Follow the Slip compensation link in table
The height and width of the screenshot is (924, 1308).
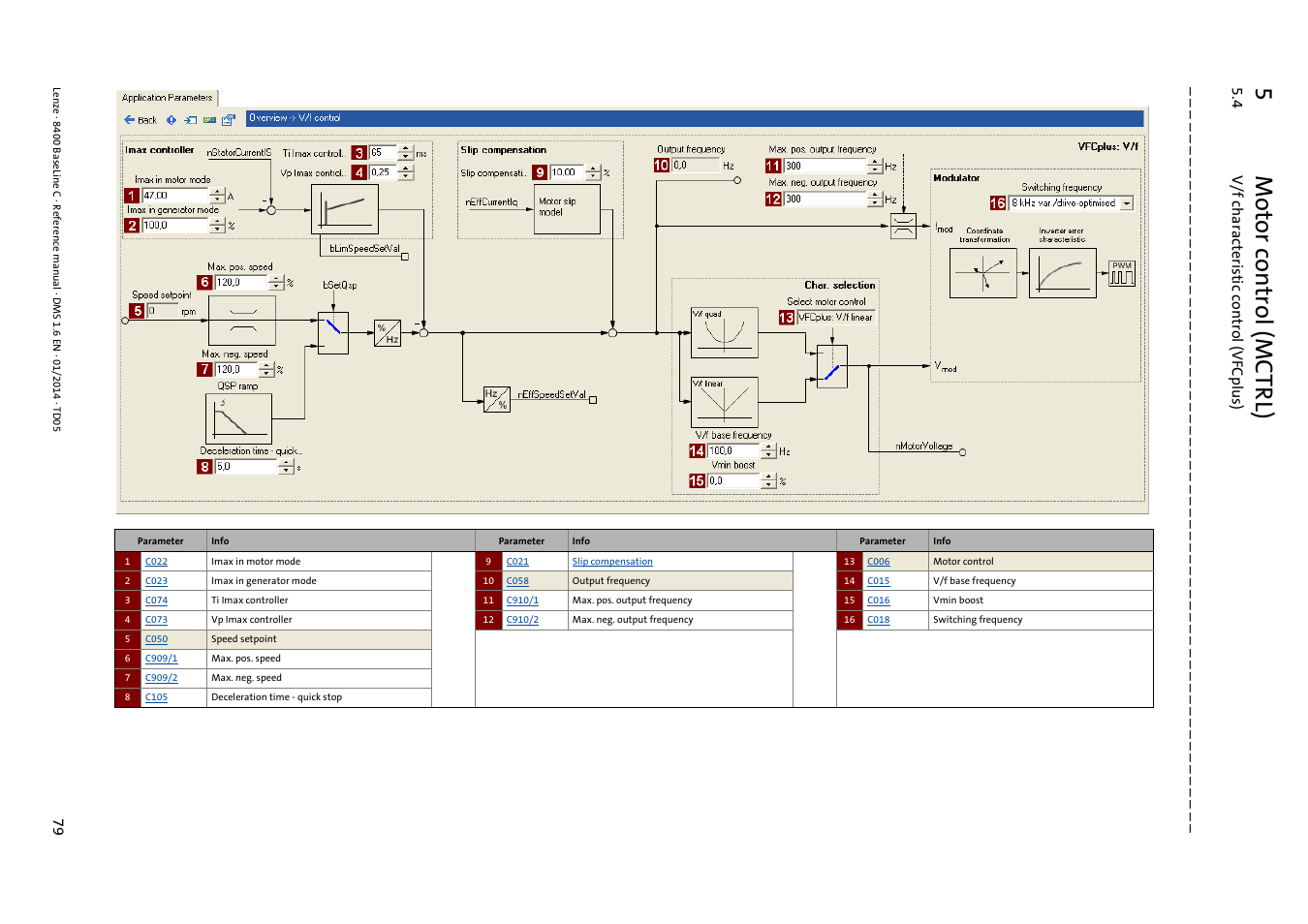[612, 562]
